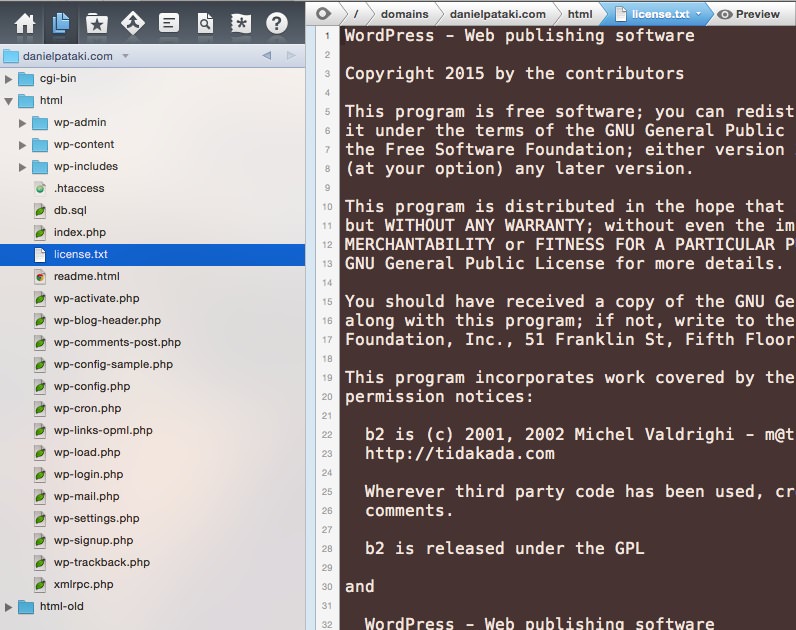This screenshot has width=796, height=630.
Task: Open the Find in files magnifier icon
Action: (205, 23)
